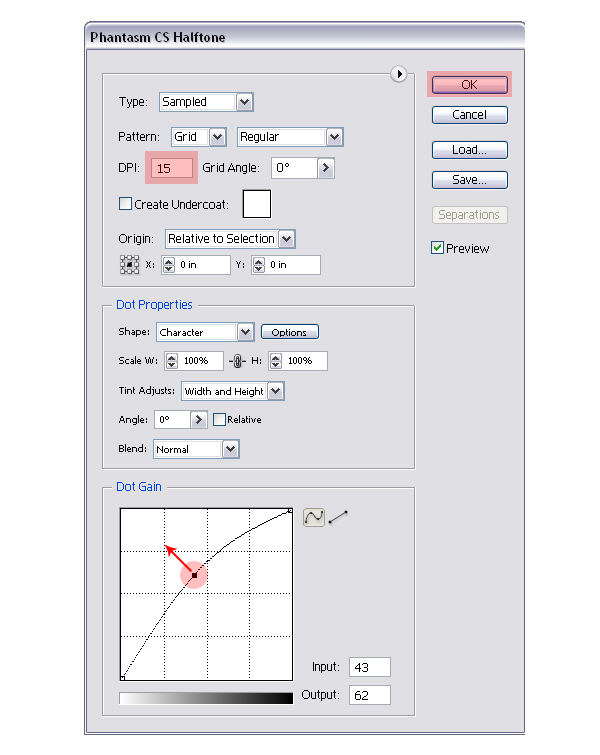Click the Grid Angle value field
The image size is (600, 755).
[x=294, y=168]
